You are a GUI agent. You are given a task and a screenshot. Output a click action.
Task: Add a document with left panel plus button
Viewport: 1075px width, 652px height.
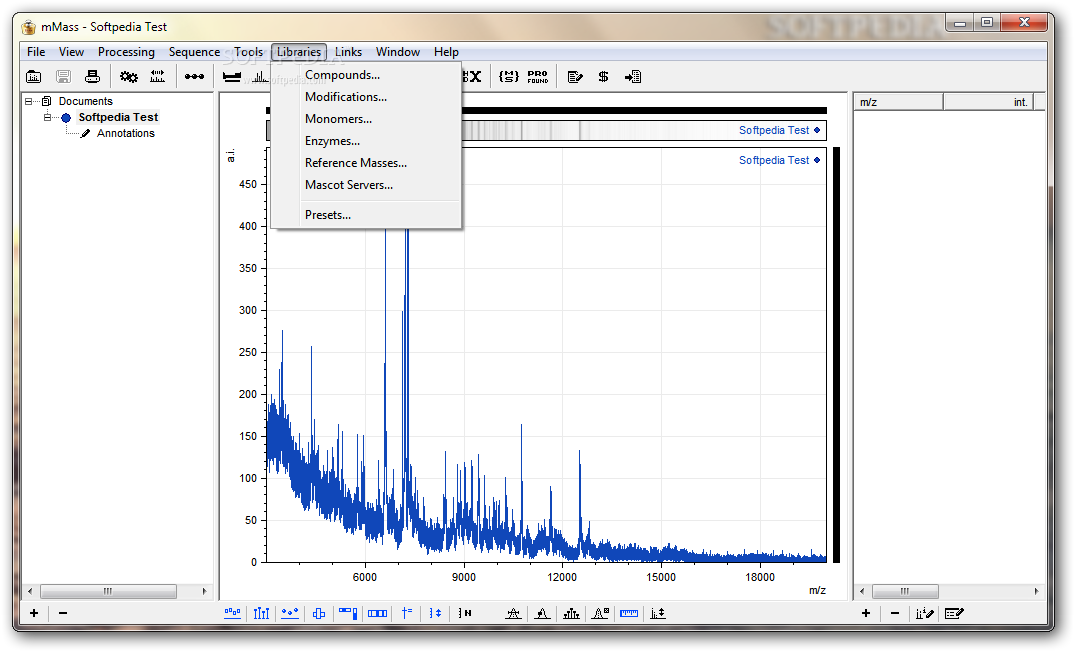[x=34, y=613]
